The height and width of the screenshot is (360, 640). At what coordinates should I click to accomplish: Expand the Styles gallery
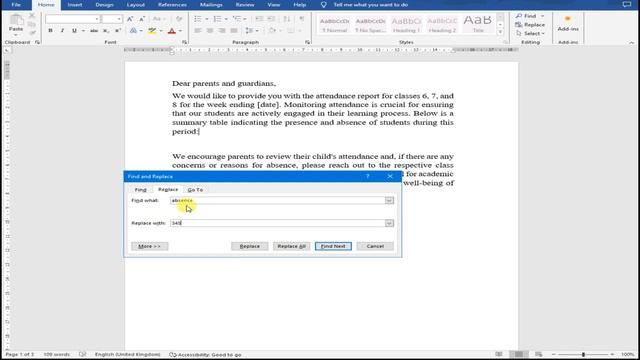[x=500, y=31]
